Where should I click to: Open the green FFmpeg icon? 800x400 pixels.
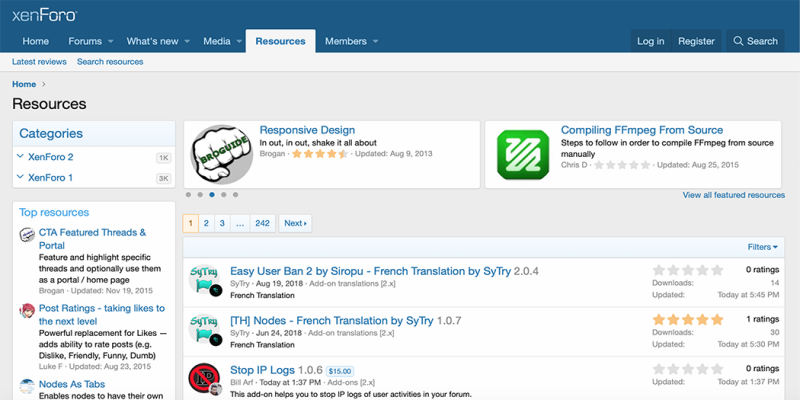(x=523, y=155)
